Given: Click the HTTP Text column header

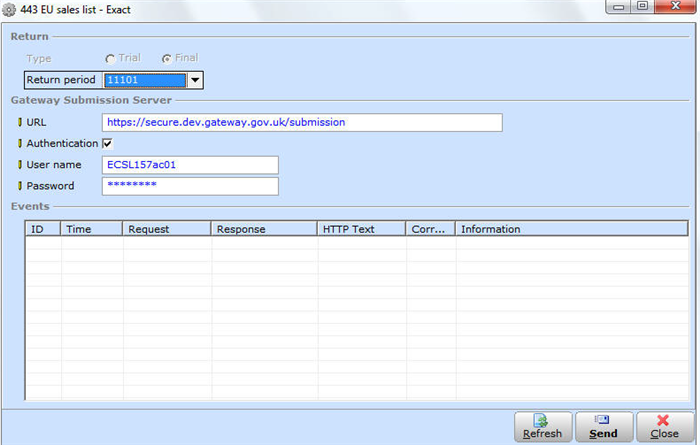Looking at the screenshot, I should point(362,229).
